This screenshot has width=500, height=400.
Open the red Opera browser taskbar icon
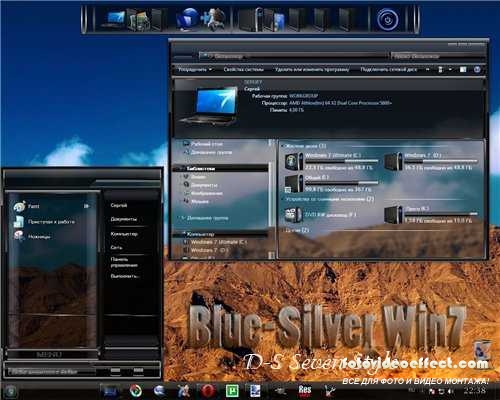208,390
